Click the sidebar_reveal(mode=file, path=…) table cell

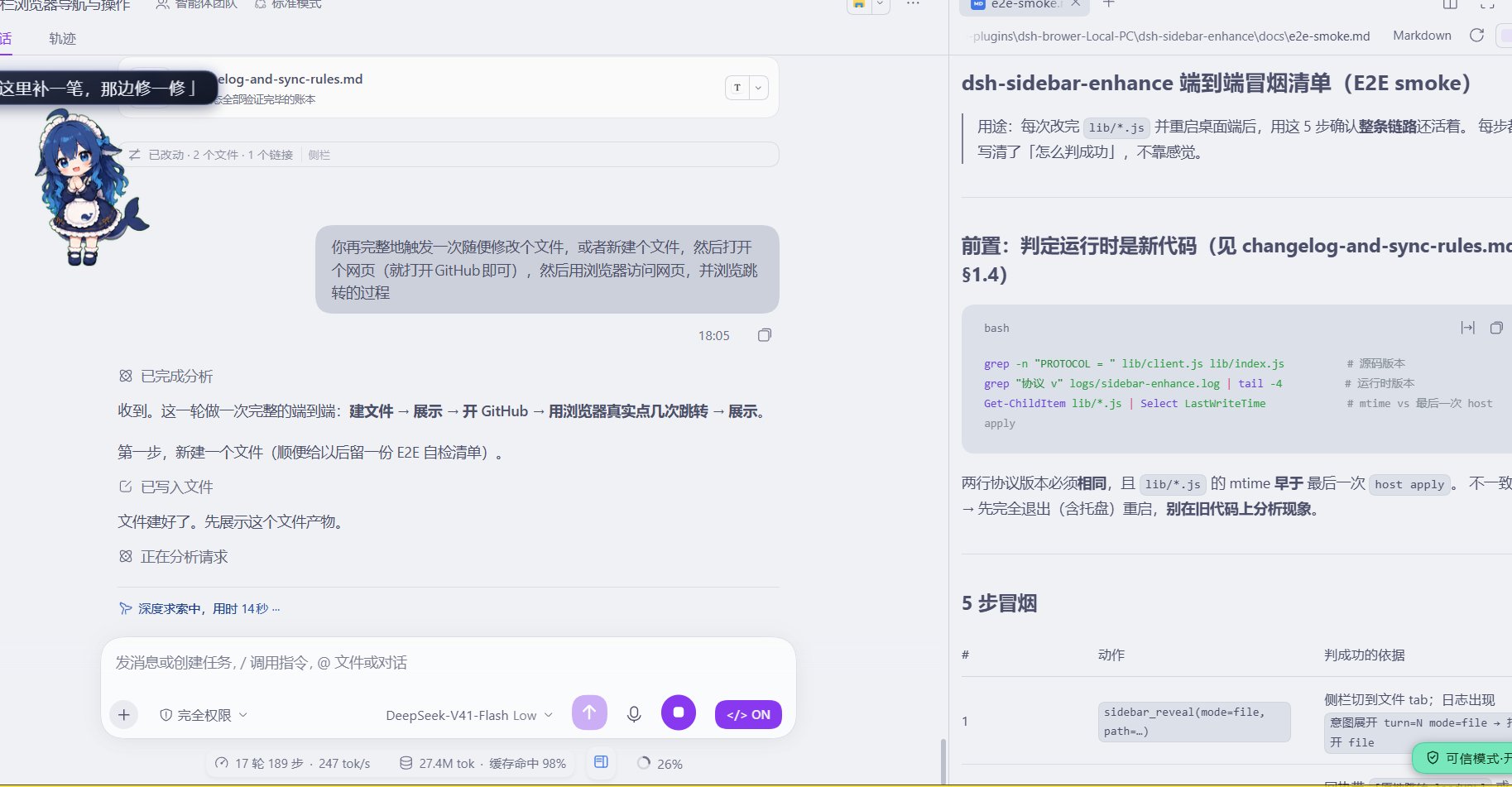pyautogui.click(x=1193, y=722)
